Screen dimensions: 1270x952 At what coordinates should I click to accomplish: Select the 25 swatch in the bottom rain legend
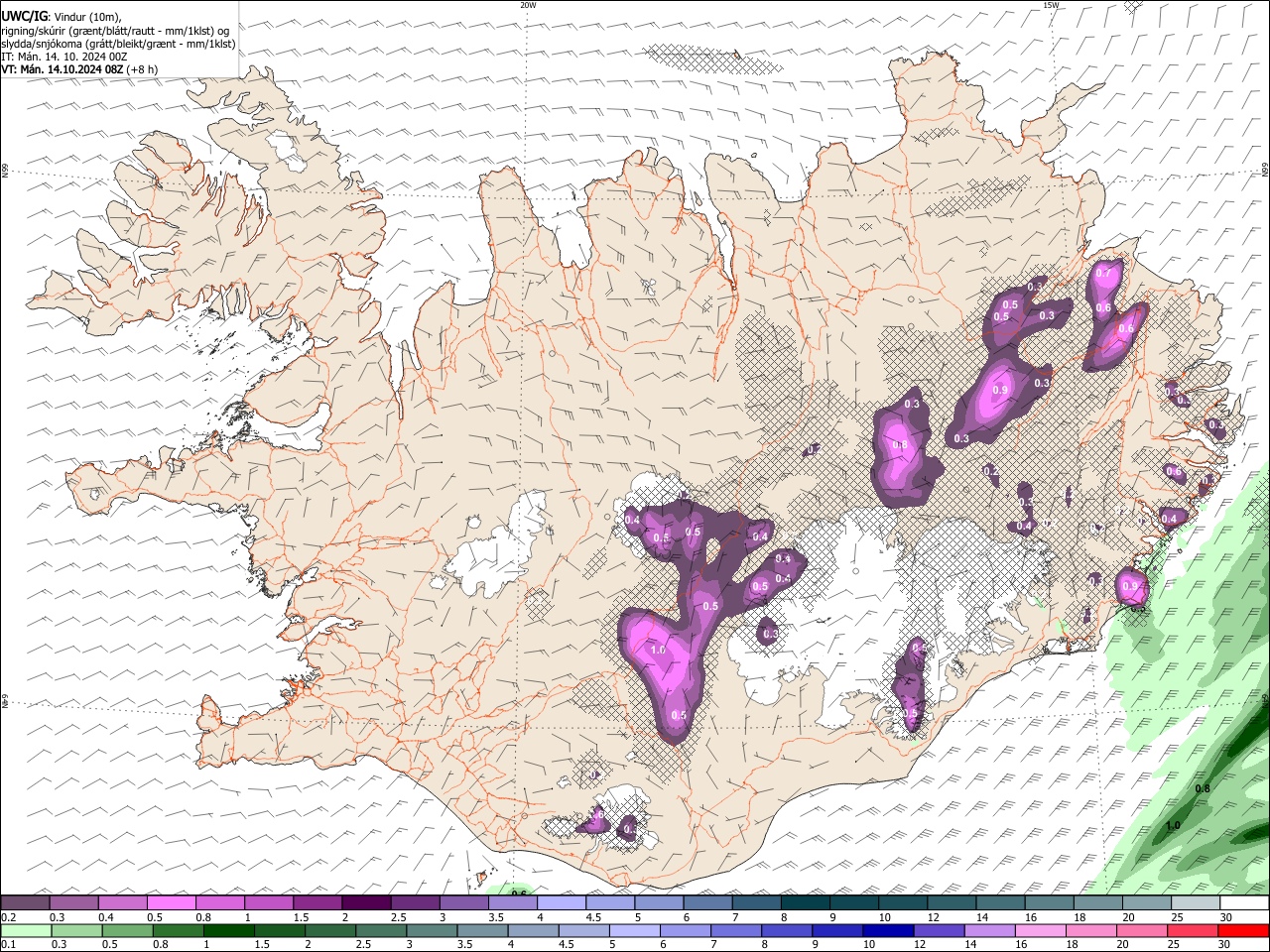(1193, 931)
